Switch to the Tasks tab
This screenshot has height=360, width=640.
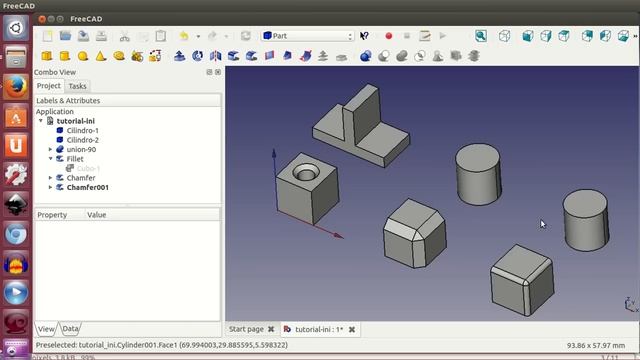tap(77, 86)
